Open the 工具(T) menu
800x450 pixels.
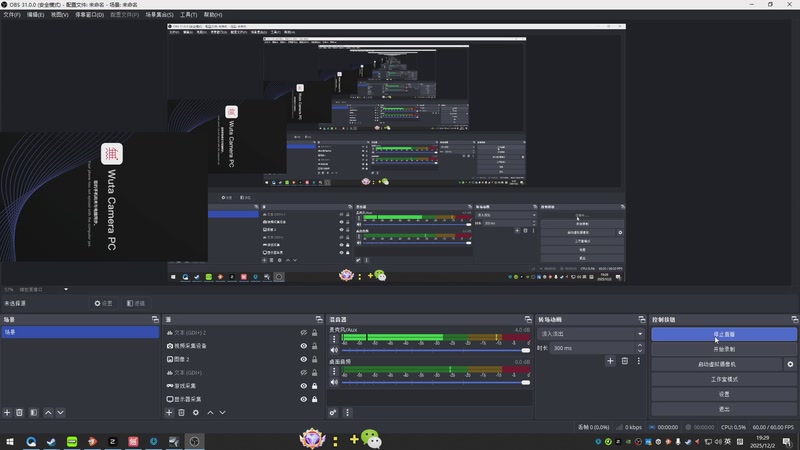[x=188, y=15]
